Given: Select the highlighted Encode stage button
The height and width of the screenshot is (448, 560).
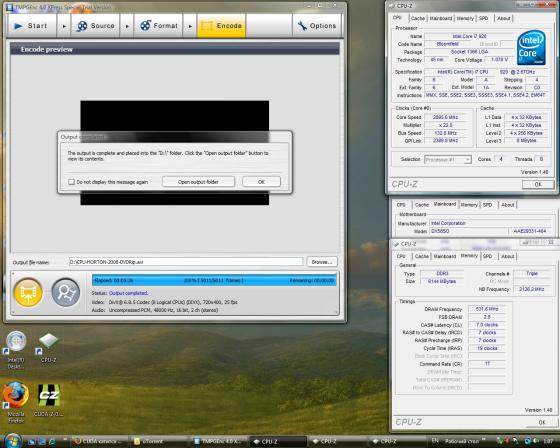Looking at the screenshot, I should pyautogui.click(x=221, y=26).
